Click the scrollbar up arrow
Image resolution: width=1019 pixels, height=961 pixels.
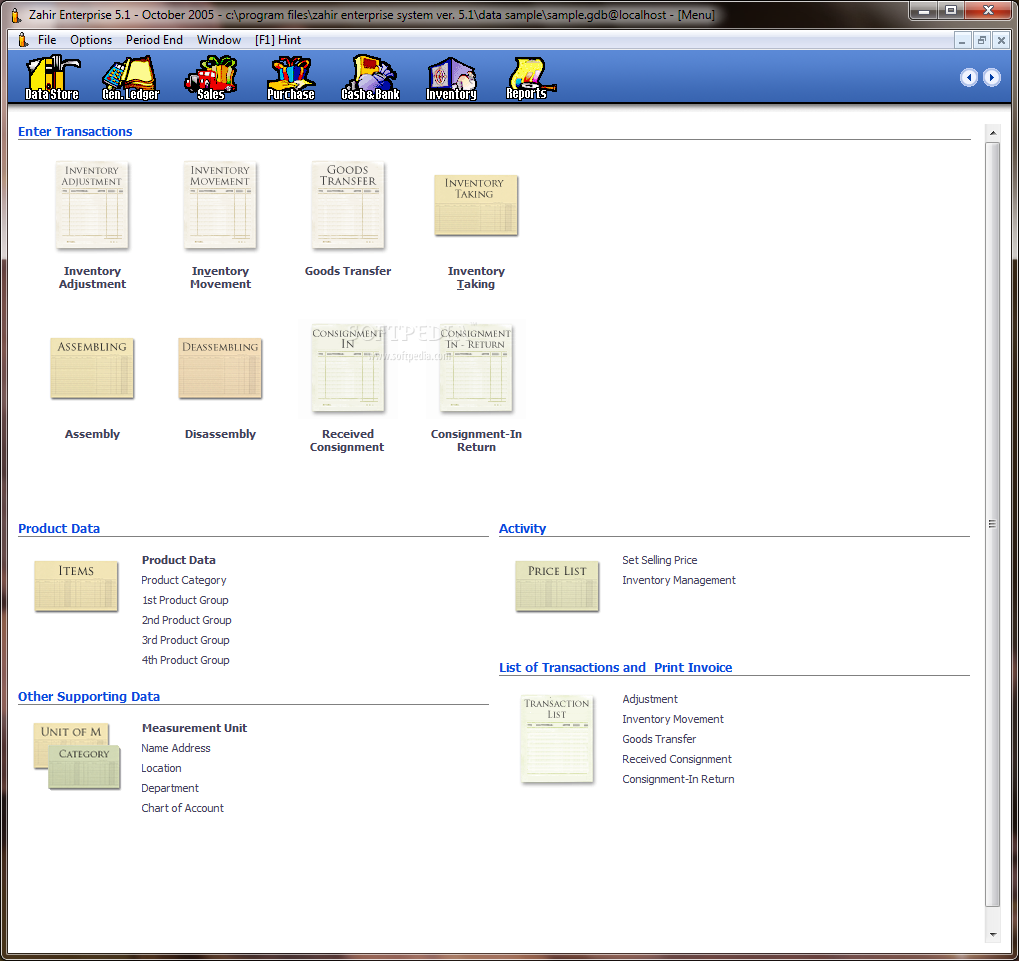pyautogui.click(x=992, y=133)
